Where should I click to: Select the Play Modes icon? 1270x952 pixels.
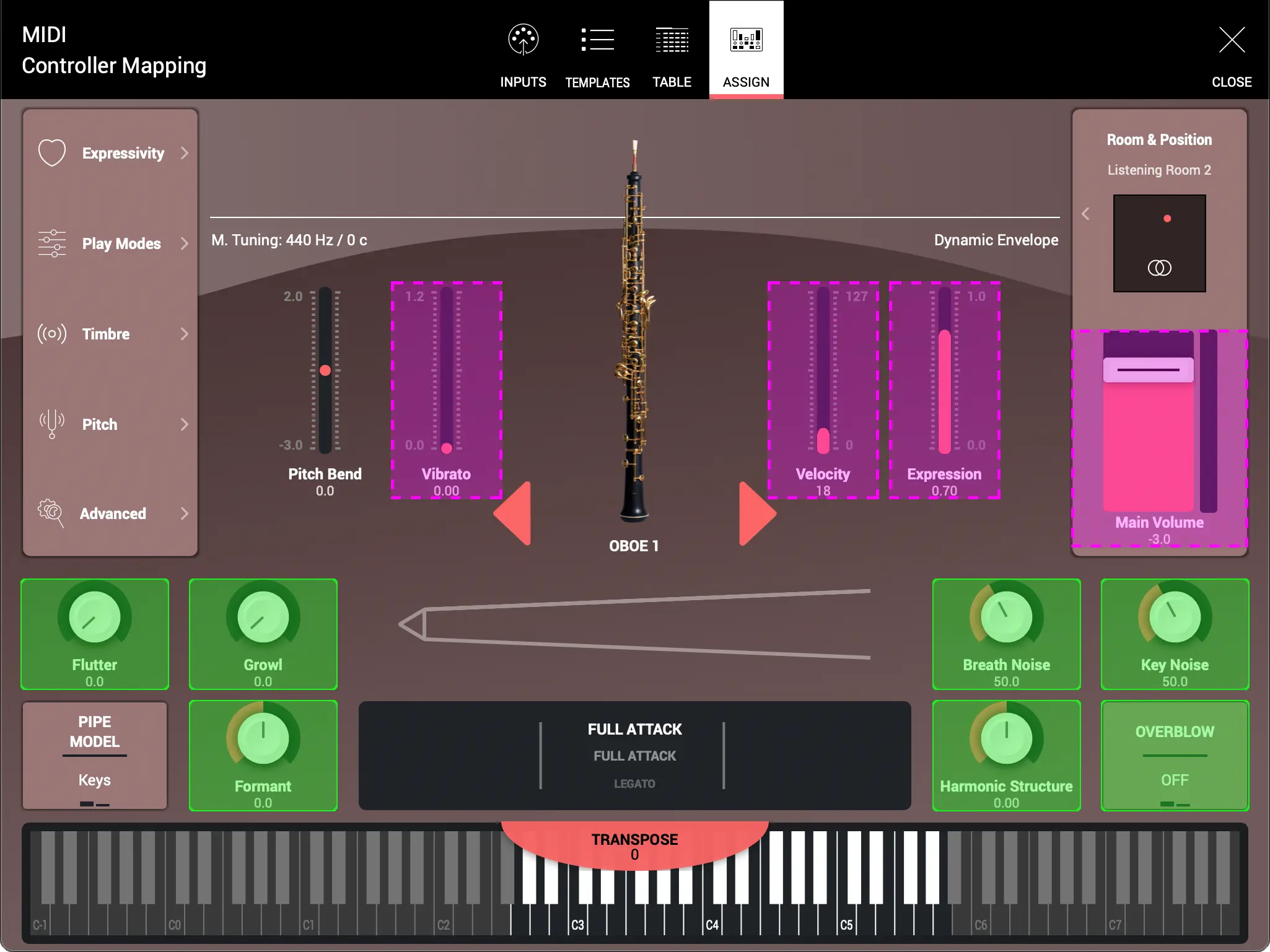tap(52, 243)
